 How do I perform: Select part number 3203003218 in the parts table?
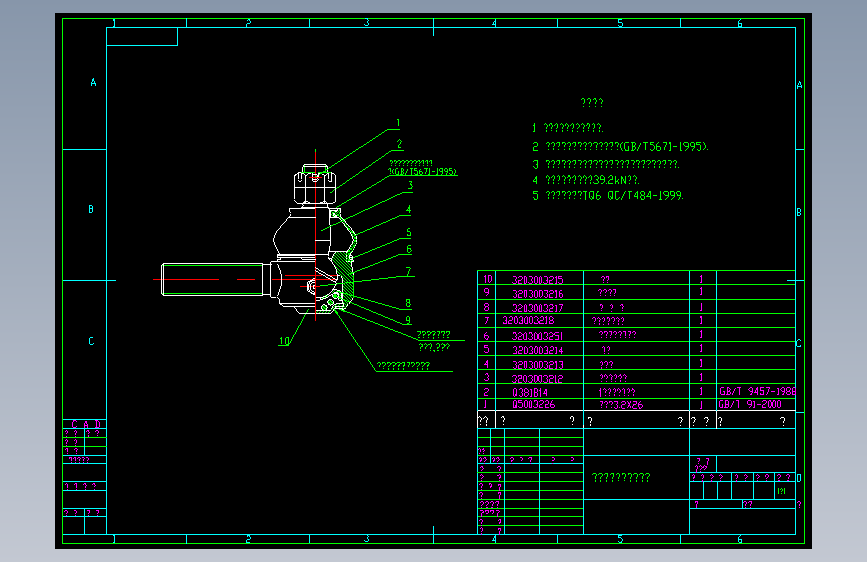click(528, 320)
